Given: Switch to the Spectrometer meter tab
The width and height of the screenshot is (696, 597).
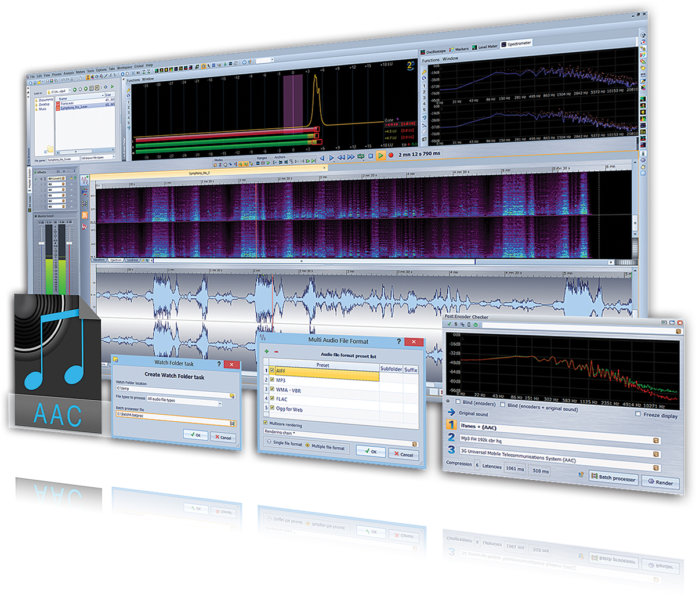Looking at the screenshot, I should pyautogui.click(x=516, y=43).
